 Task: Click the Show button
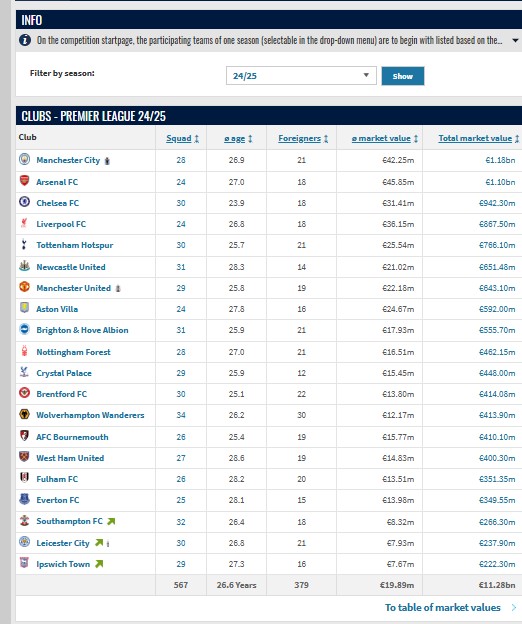coord(403,76)
